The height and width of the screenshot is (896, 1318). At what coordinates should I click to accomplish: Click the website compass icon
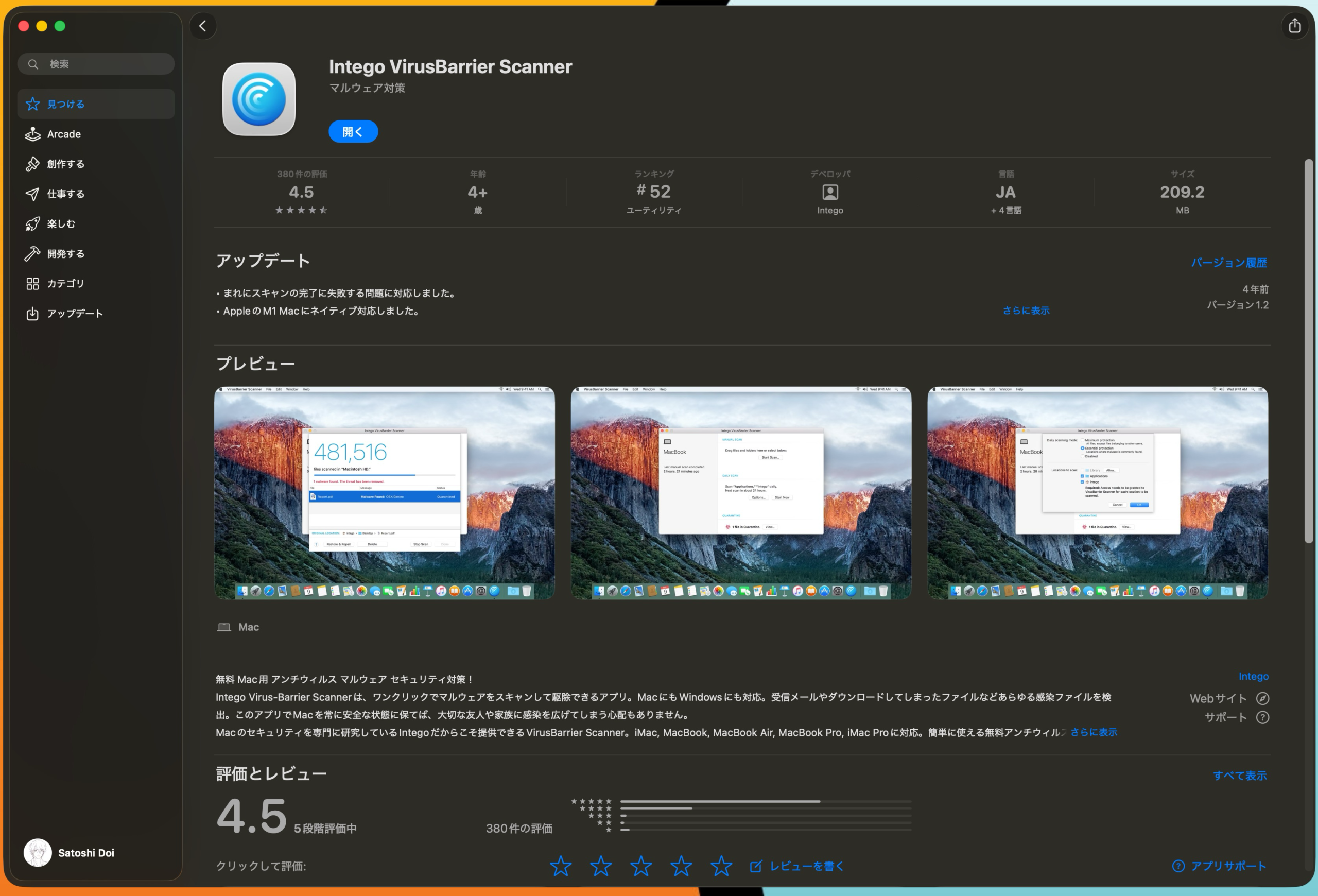(1262, 698)
